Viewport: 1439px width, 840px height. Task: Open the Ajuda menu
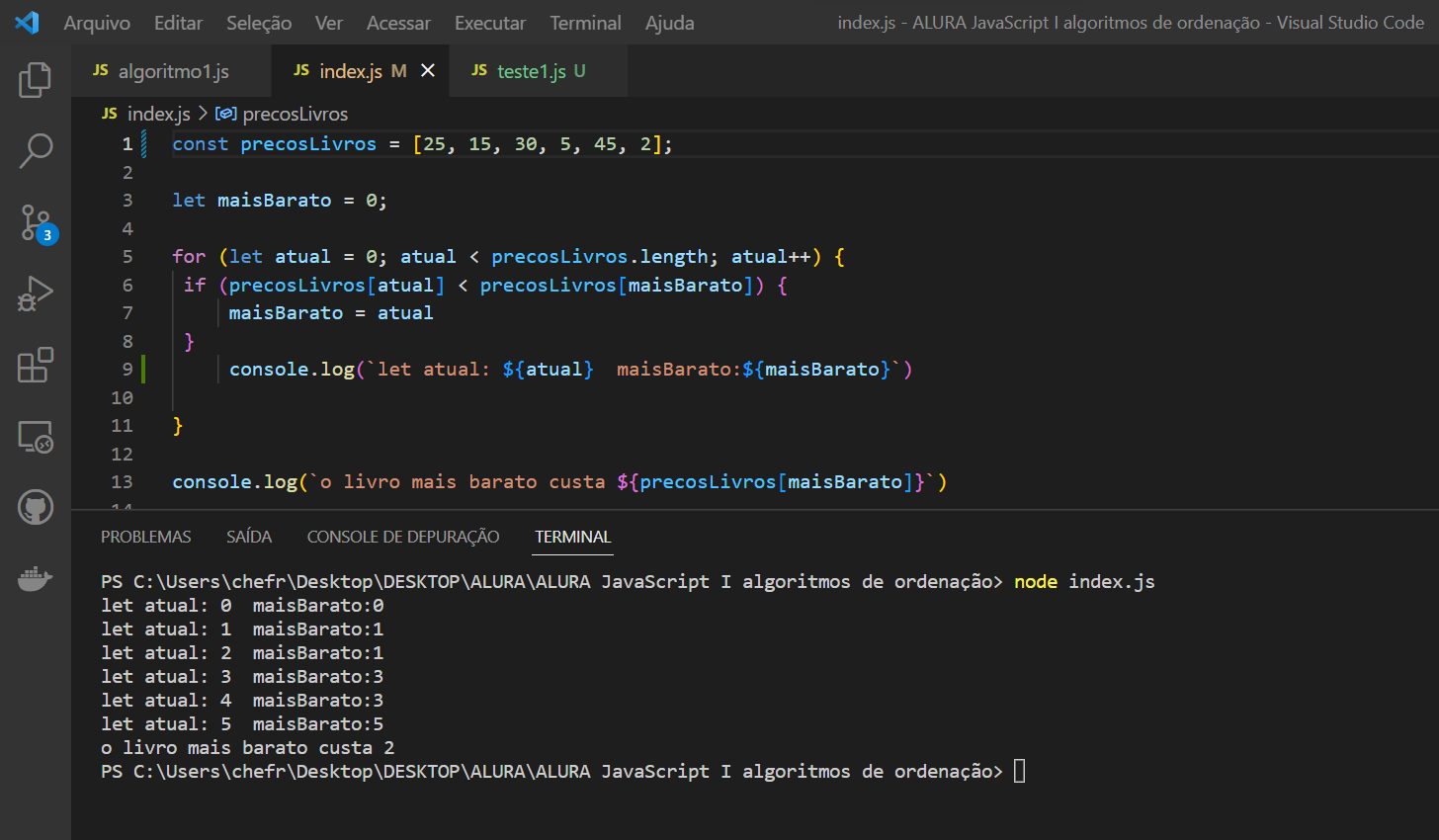pos(670,23)
